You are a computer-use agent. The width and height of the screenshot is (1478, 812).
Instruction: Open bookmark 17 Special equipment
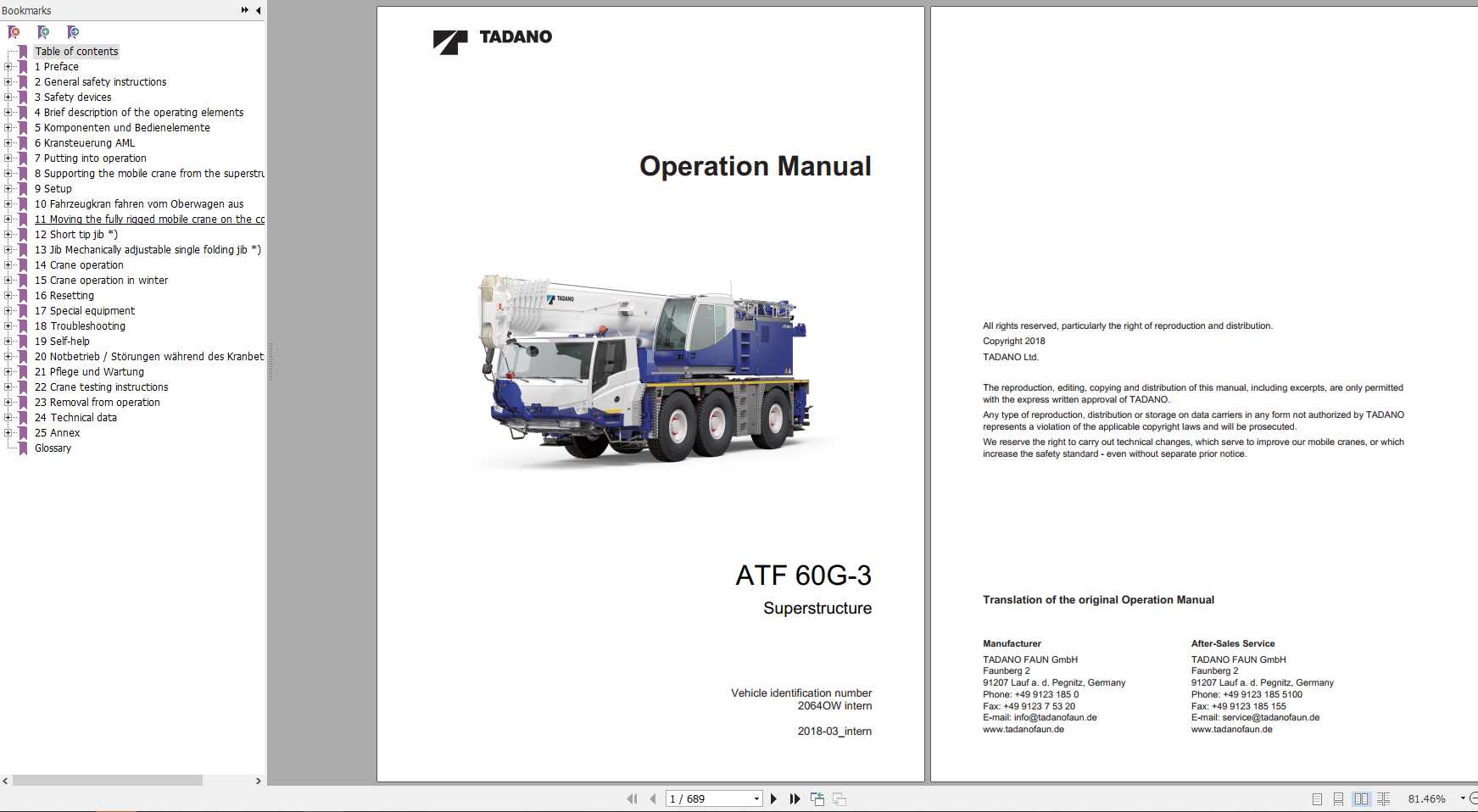click(x=85, y=310)
